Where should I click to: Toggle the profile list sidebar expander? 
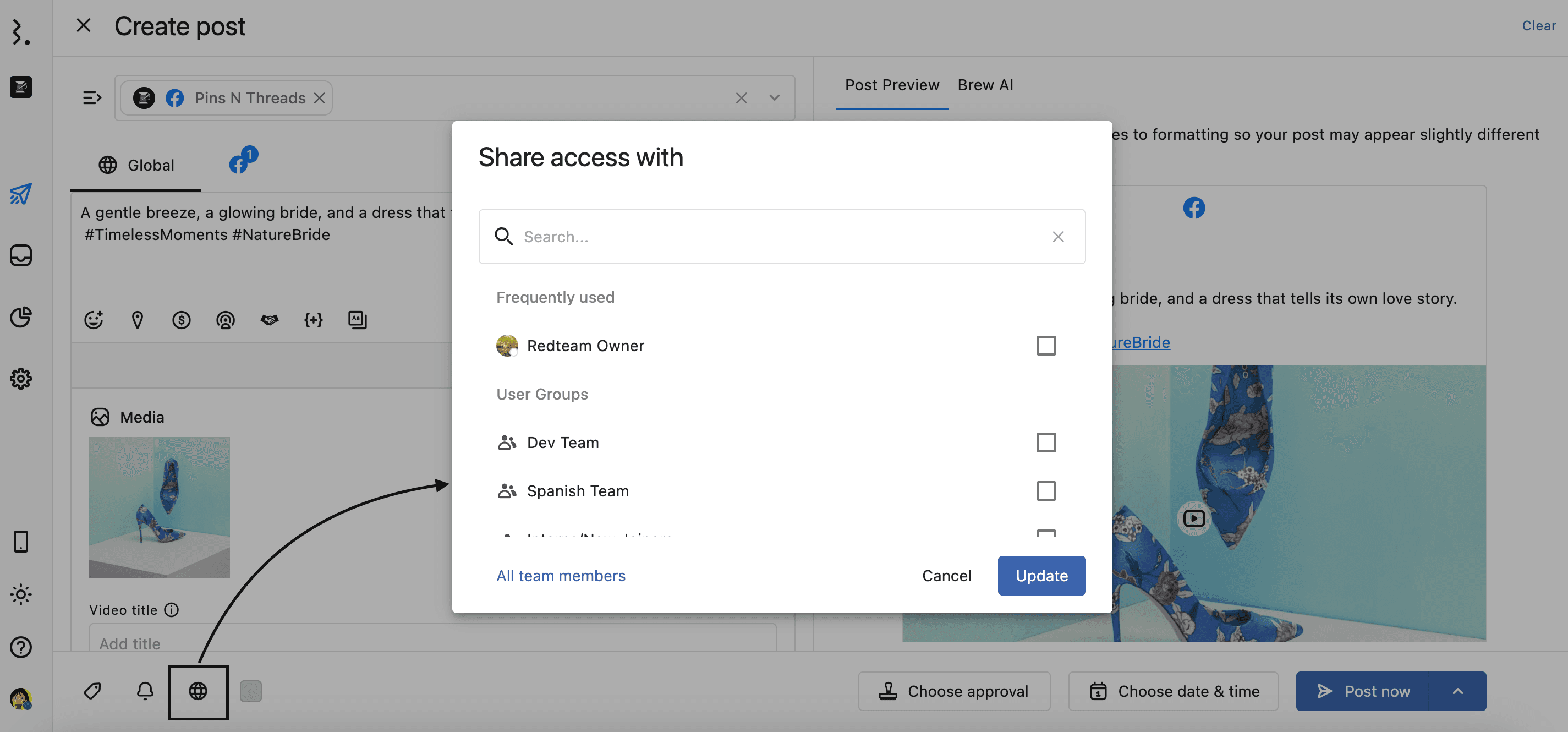click(x=92, y=98)
